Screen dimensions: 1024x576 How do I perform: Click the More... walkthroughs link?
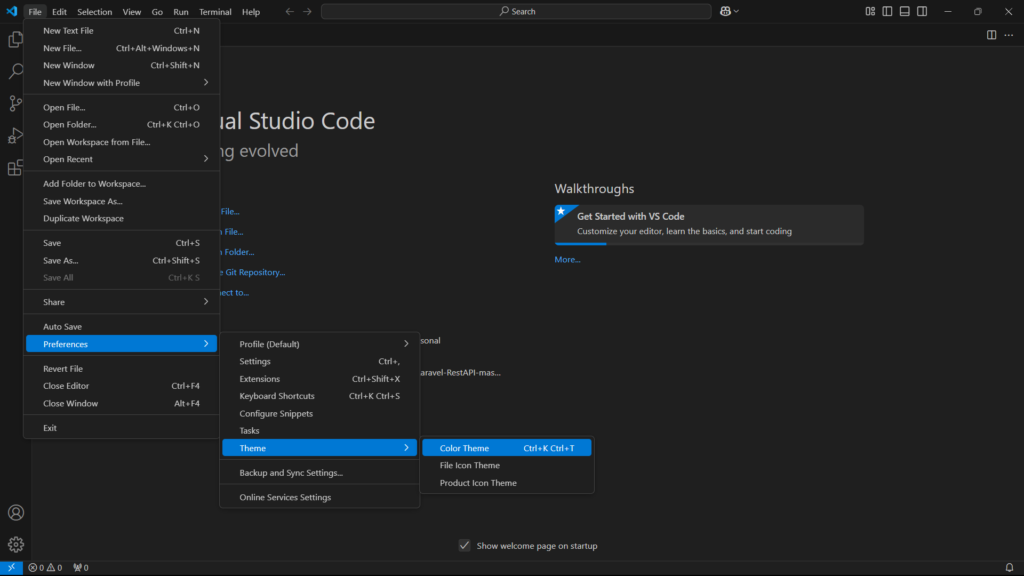(x=567, y=259)
